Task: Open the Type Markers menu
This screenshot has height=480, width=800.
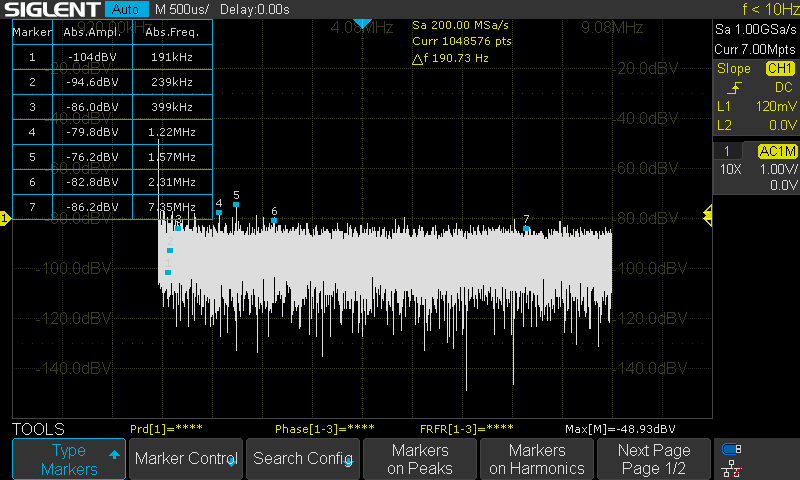Action: coord(69,459)
